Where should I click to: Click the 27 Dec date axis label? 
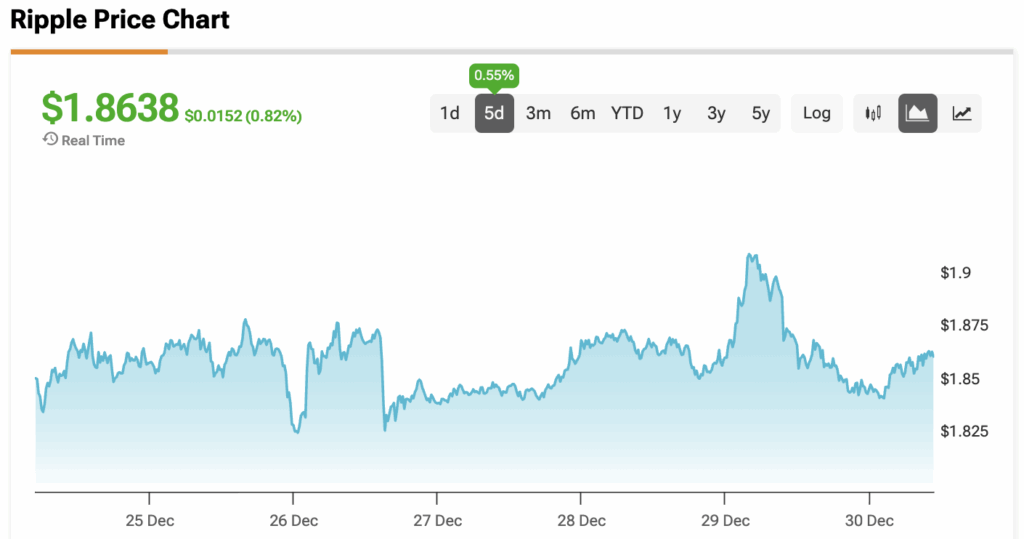[x=437, y=521]
